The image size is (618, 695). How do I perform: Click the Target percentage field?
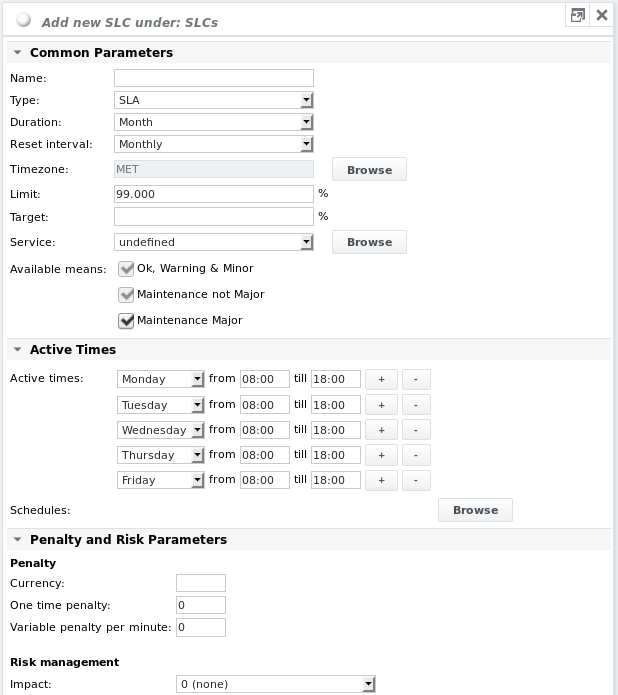tap(214, 216)
